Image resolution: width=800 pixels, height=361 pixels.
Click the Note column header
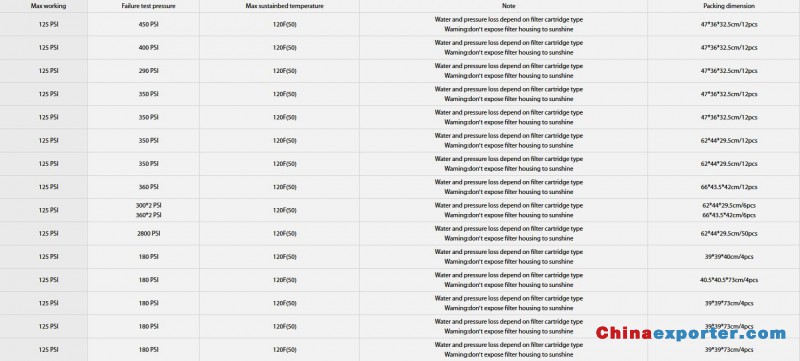point(509,6)
